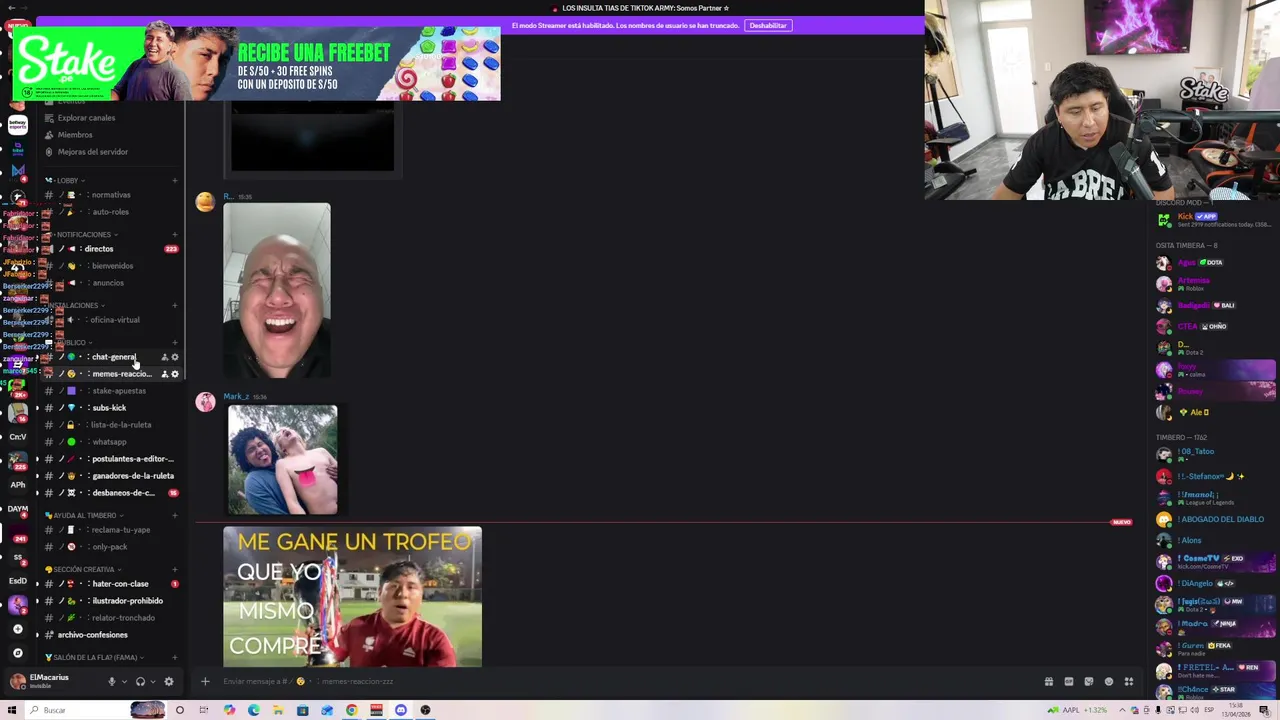The image size is (1280, 720).
Task: Open the betway esports server icon
Action: pos(18,125)
